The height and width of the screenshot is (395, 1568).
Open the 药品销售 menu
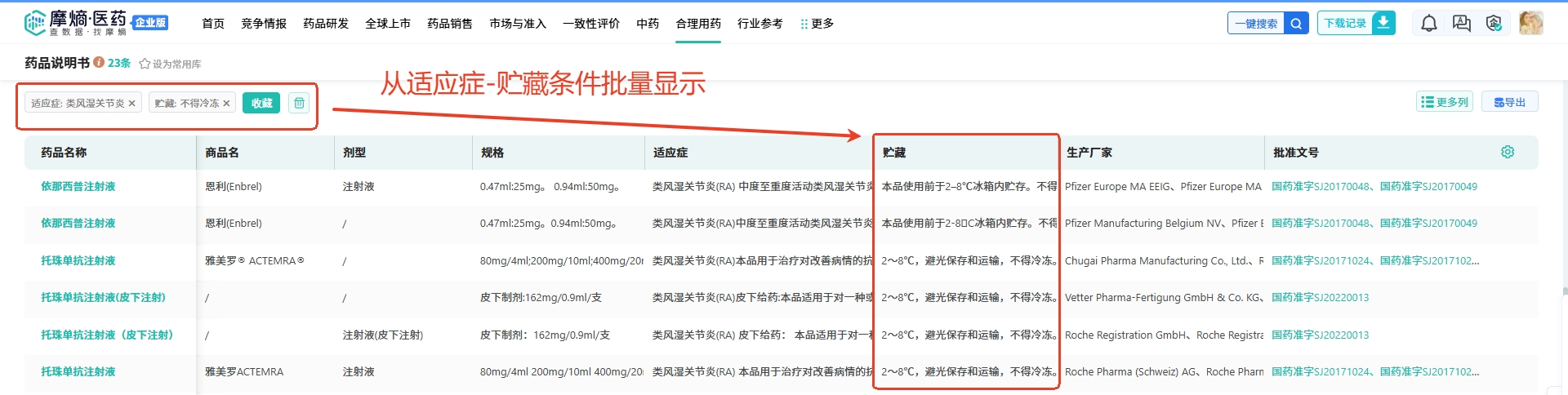click(450, 24)
